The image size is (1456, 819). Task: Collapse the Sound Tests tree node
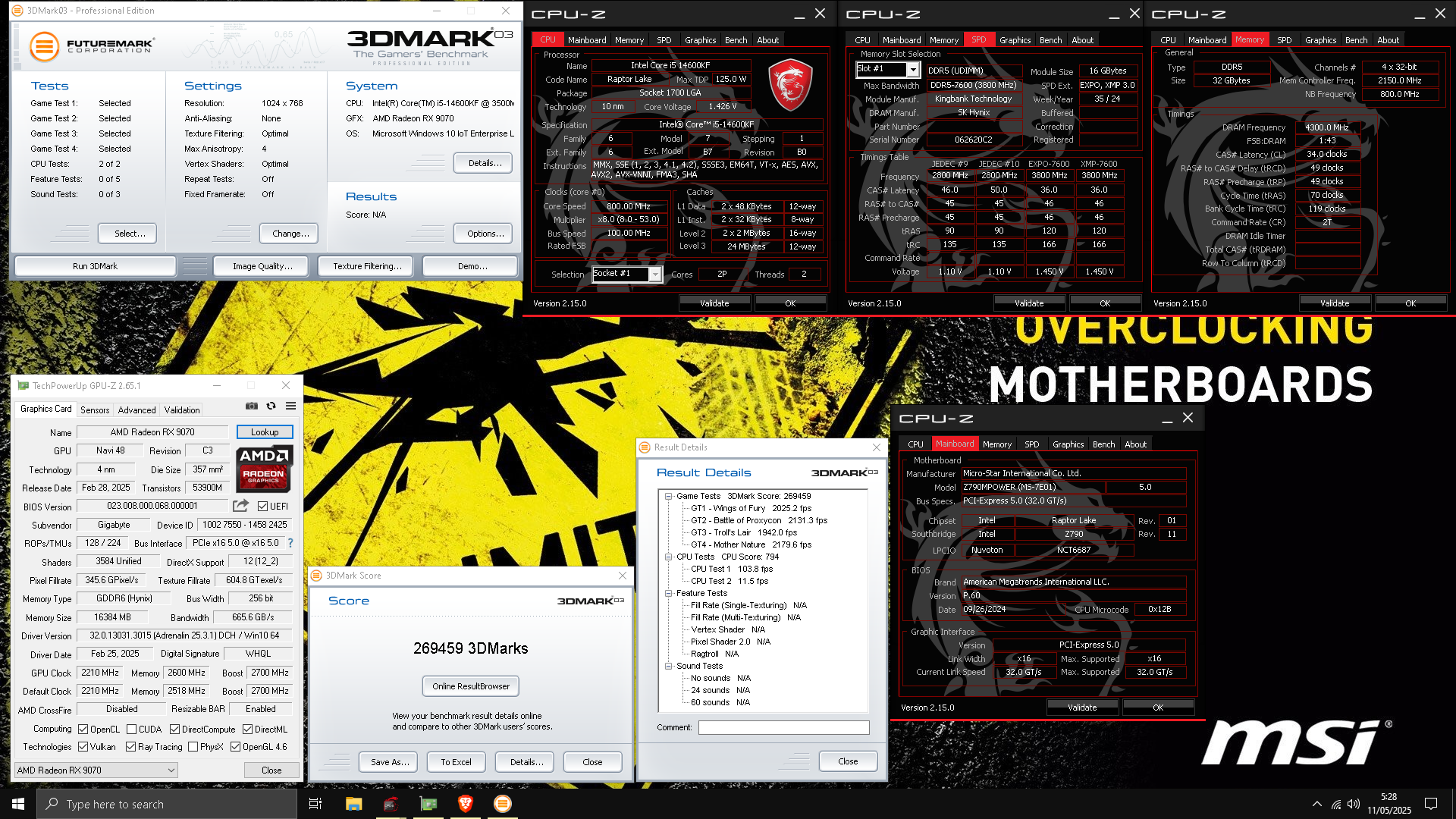click(669, 667)
